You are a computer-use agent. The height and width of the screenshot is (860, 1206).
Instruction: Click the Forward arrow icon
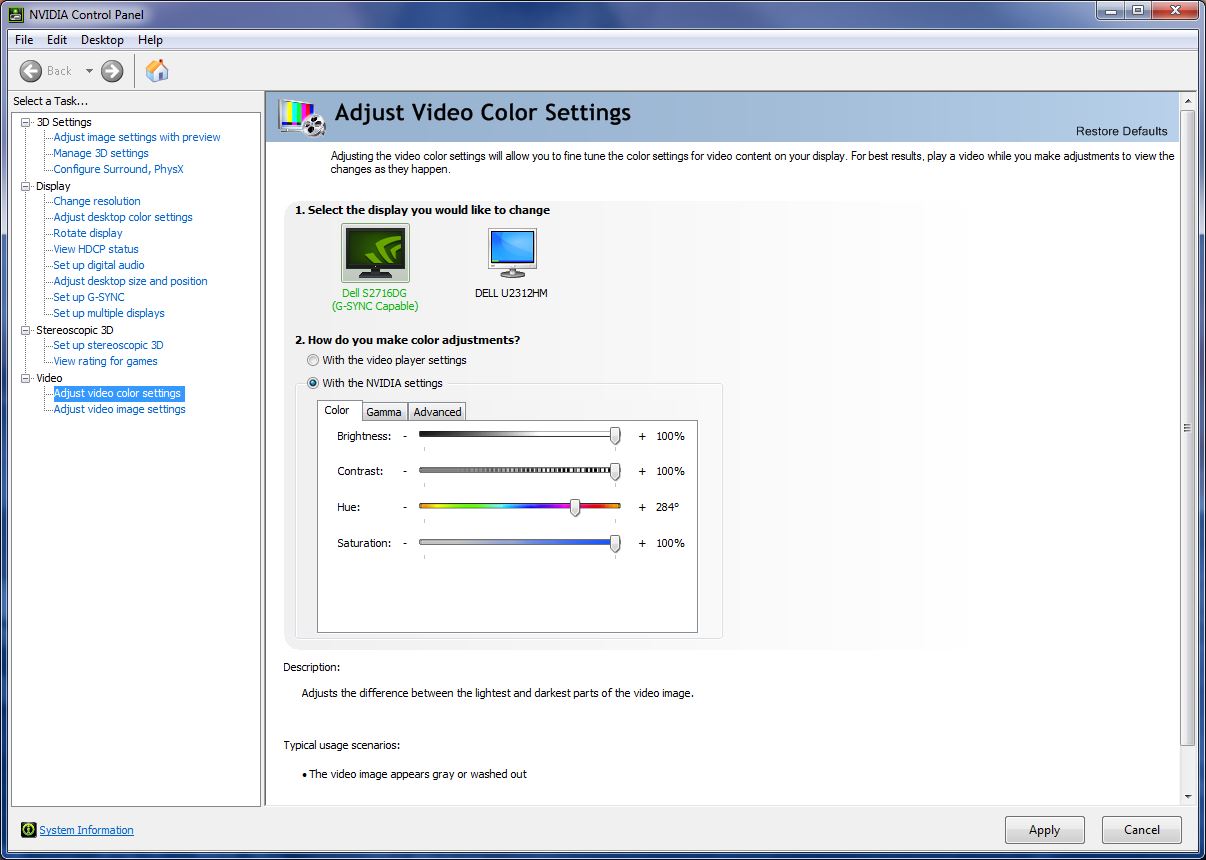[x=112, y=71]
